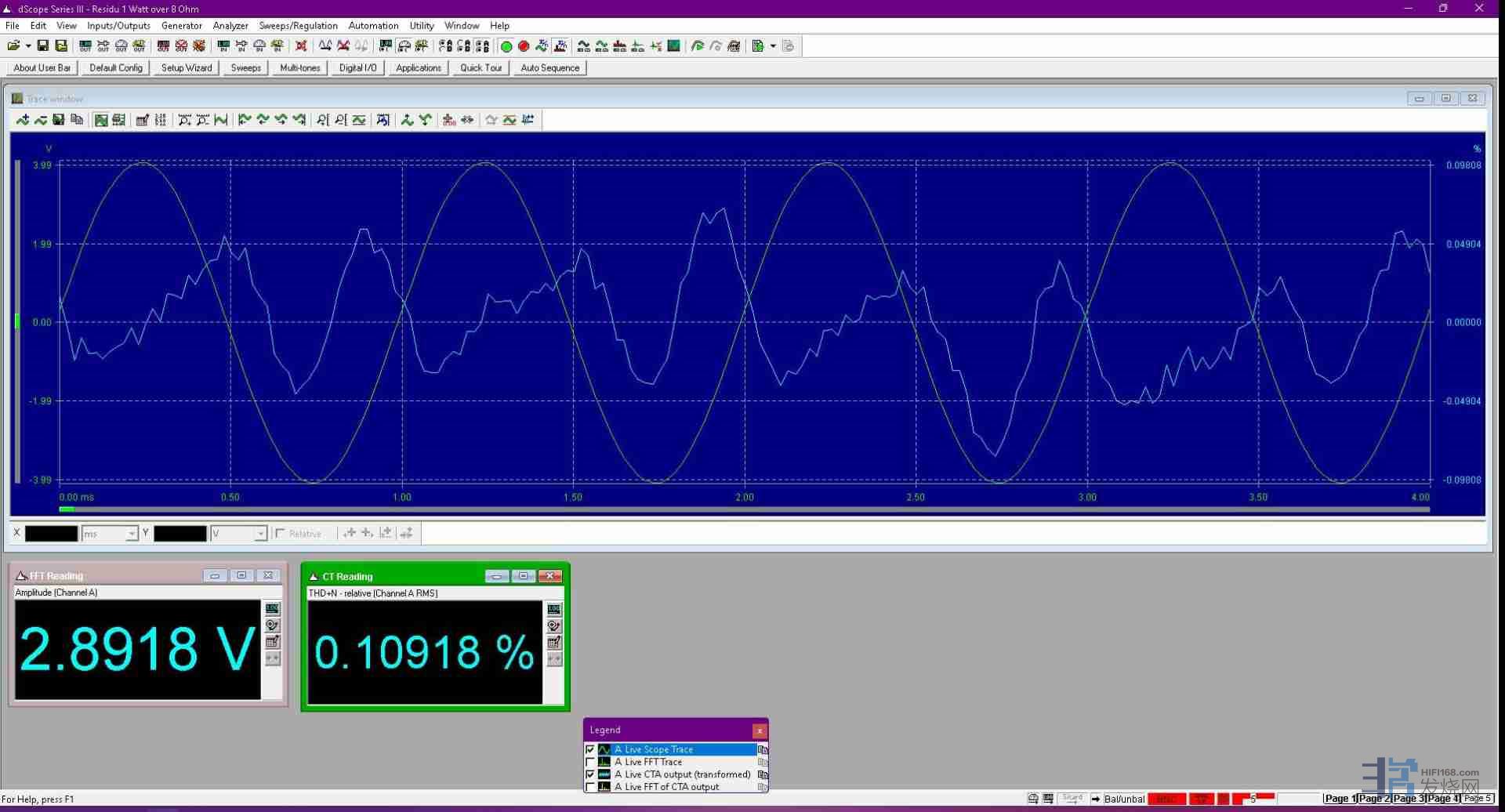The height and width of the screenshot is (812, 1505).
Task: Switch to Page 5 in status bar
Action: (x=1478, y=799)
